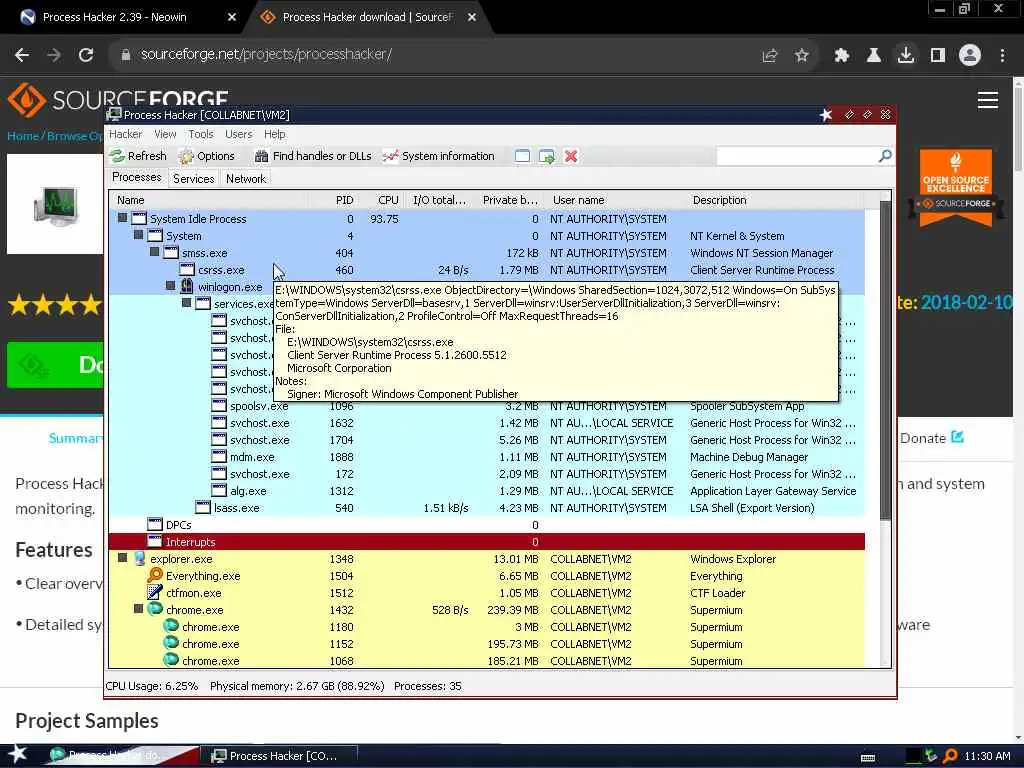1024x768 pixels.
Task: Open the browser downloads icon
Action: coord(906,56)
